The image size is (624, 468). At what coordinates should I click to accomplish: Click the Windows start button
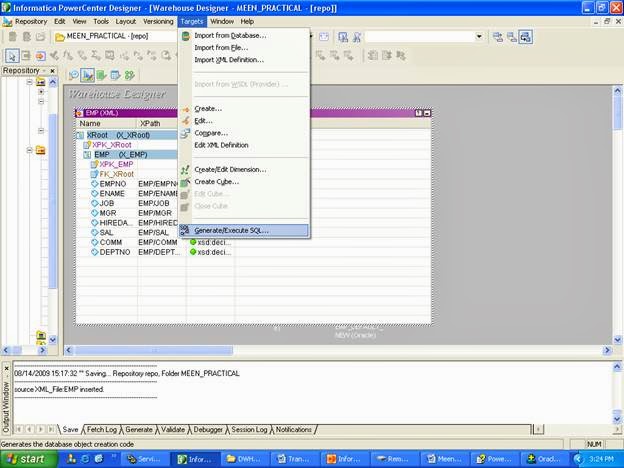(28, 459)
